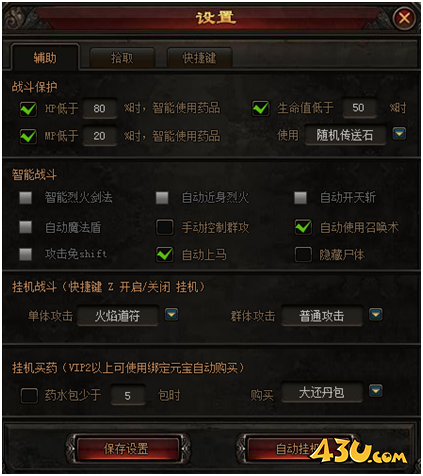Click the 保存设置 button
Viewport: 423px width, 476px height.
128,449
